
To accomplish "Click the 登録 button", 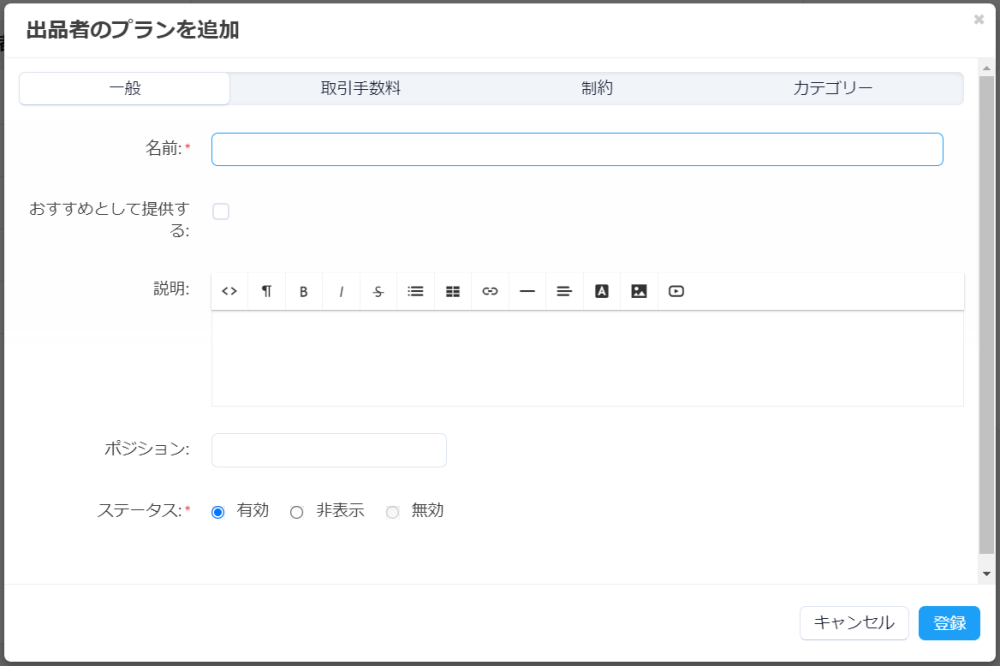I will coord(950,623).
